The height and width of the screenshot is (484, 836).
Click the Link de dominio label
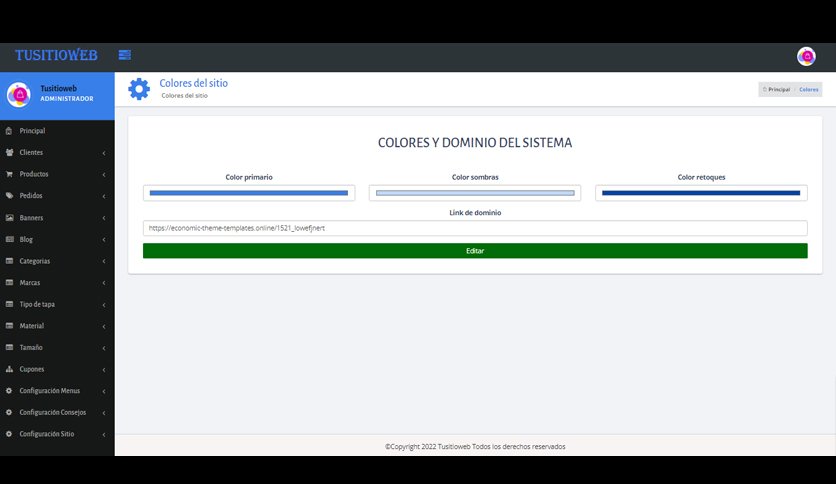tap(475, 213)
